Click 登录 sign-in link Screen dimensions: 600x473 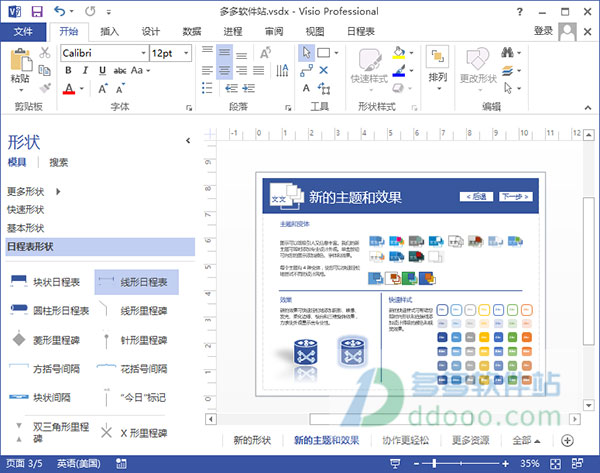coord(543,31)
